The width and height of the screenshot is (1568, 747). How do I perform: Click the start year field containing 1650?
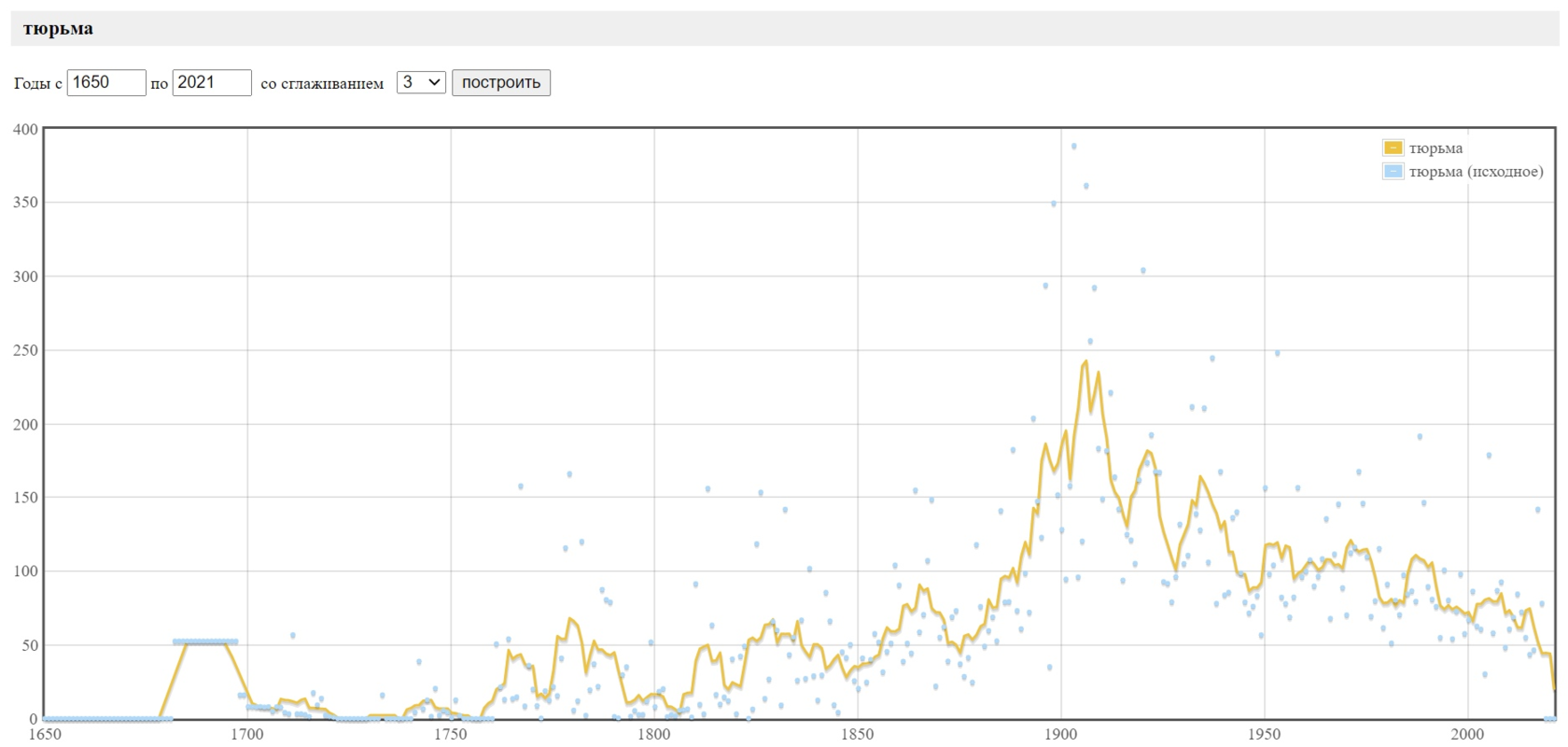(106, 82)
